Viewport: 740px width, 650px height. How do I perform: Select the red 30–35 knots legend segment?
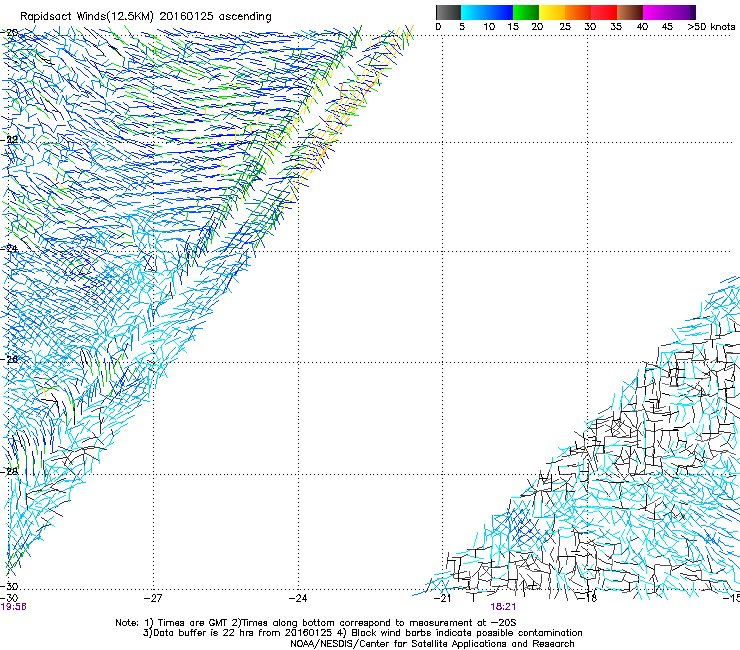[x=604, y=12]
